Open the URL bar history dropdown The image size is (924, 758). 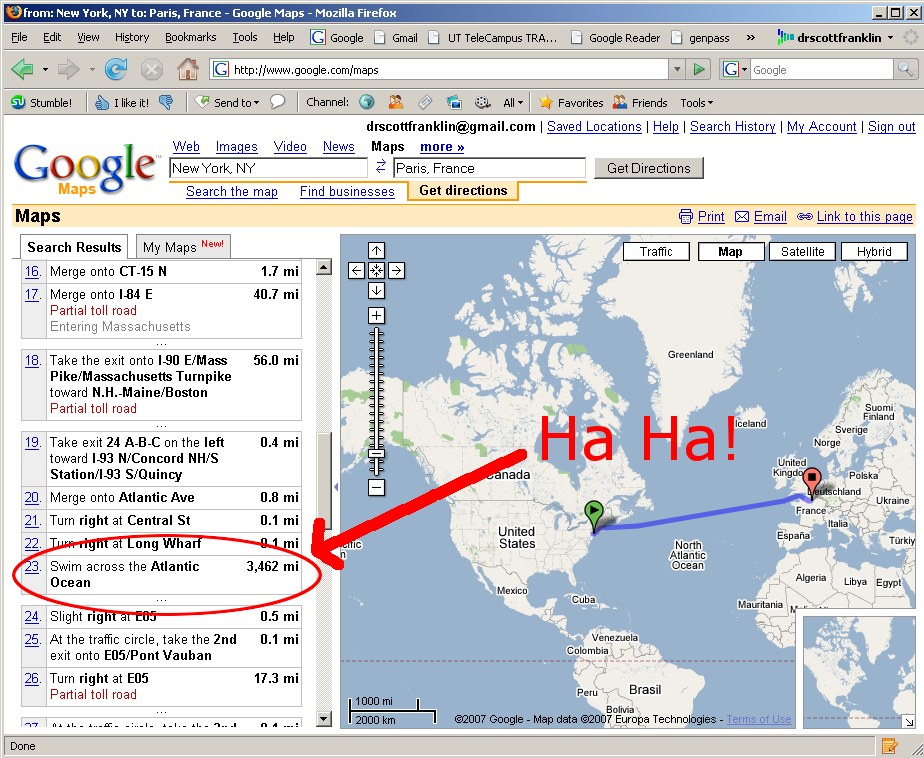point(677,70)
